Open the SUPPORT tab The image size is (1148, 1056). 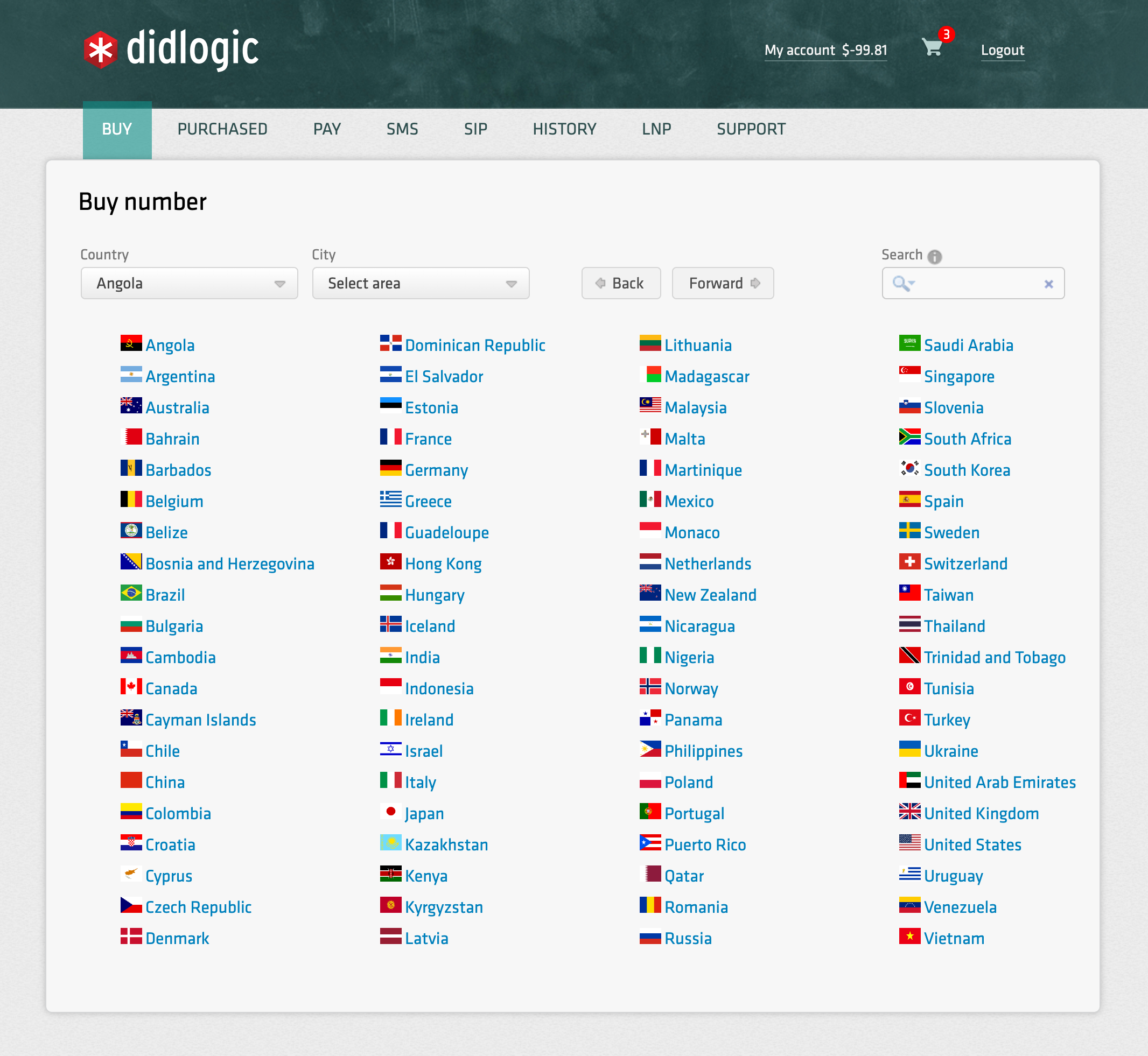pyautogui.click(x=751, y=130)
